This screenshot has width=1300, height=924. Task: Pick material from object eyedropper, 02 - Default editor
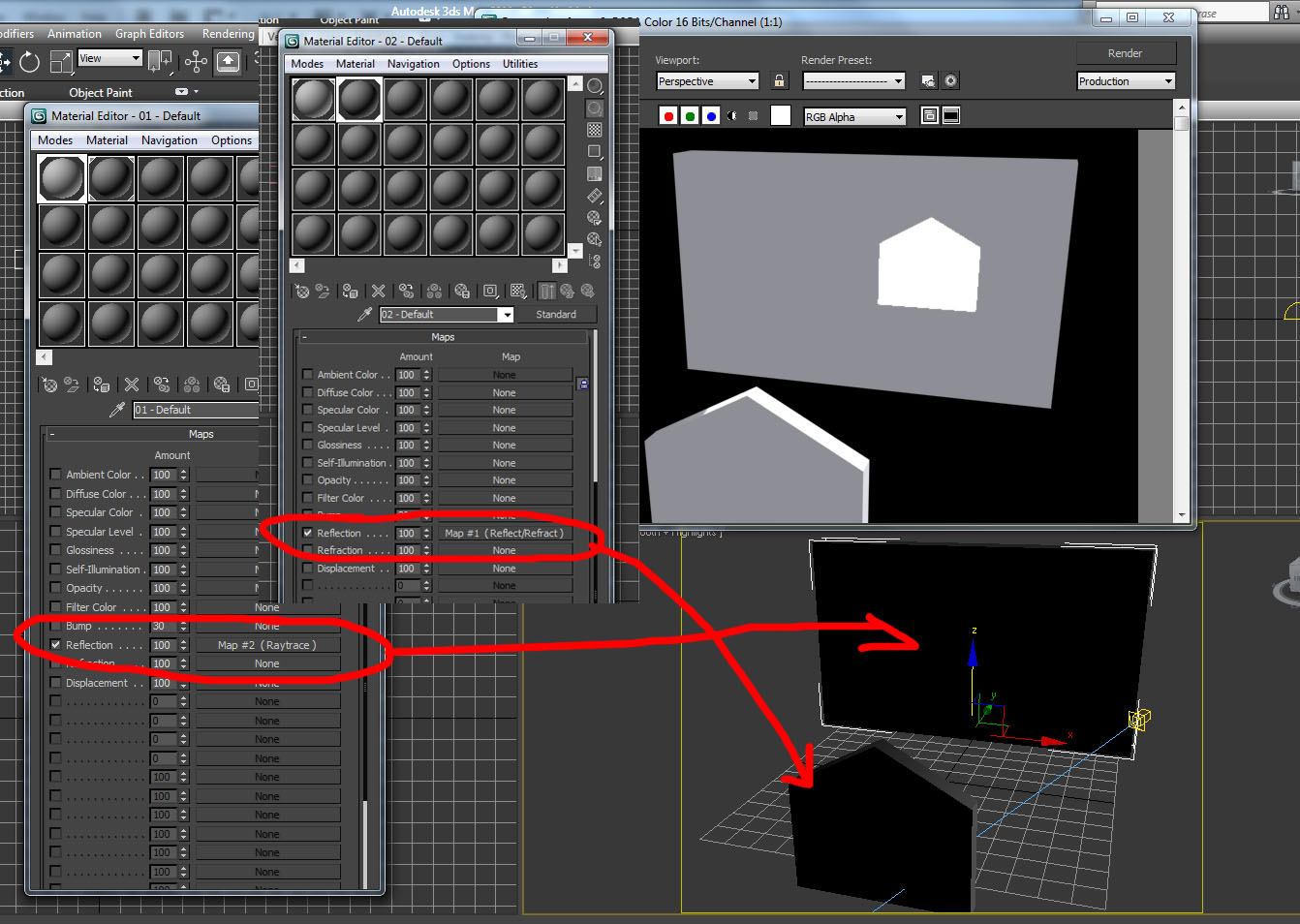(x=365, y=315)
